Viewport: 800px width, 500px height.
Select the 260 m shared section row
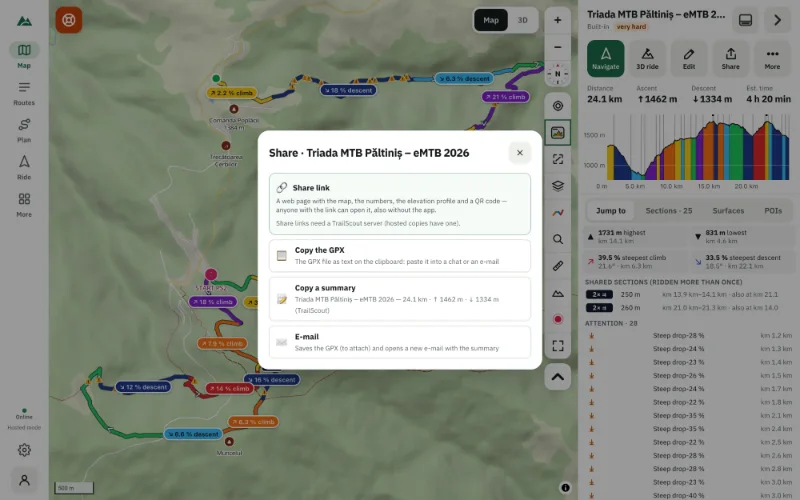point(689,308)
